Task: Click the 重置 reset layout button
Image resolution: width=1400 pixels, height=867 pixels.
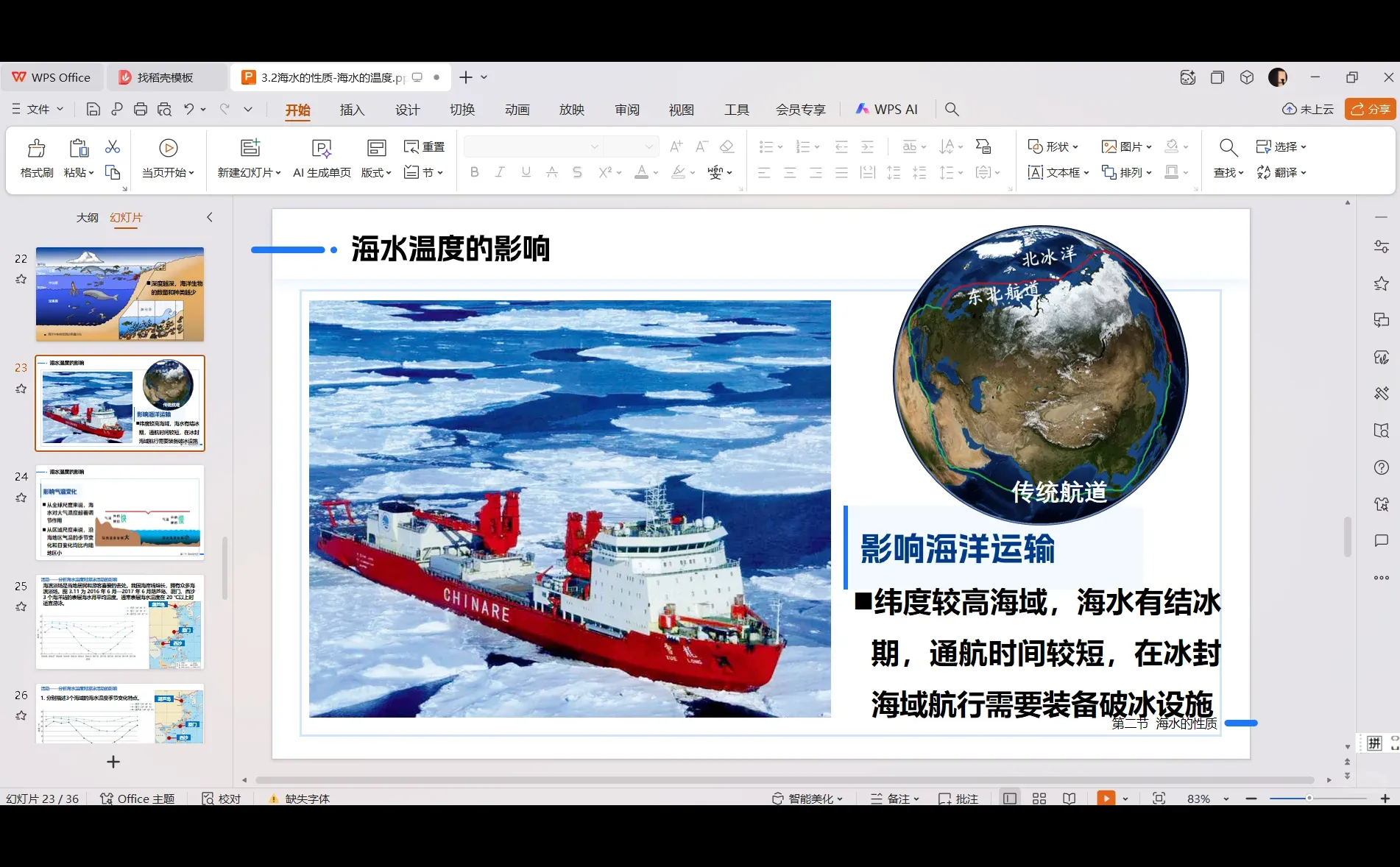Action: (x=425, y=146)
